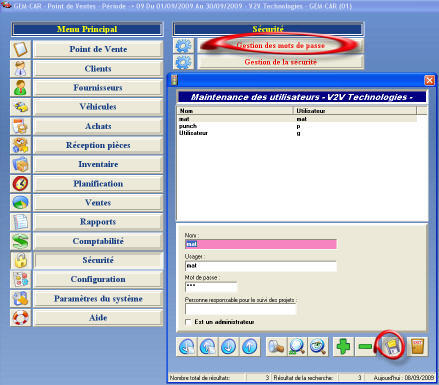This screenshot has width=439, height=385.
Task: Click the Inventaire box icon
Action: click(20, 164)
